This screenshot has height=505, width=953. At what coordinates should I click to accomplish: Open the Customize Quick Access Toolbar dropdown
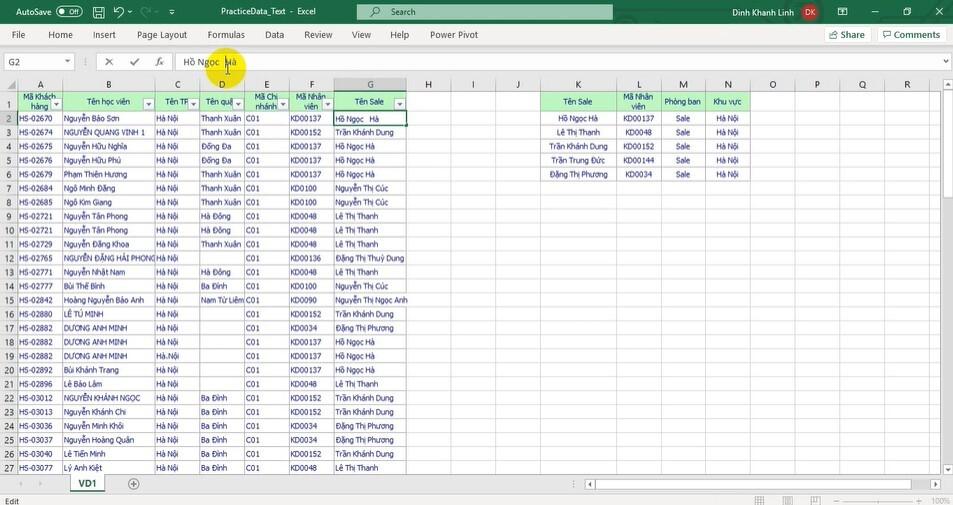172,12
